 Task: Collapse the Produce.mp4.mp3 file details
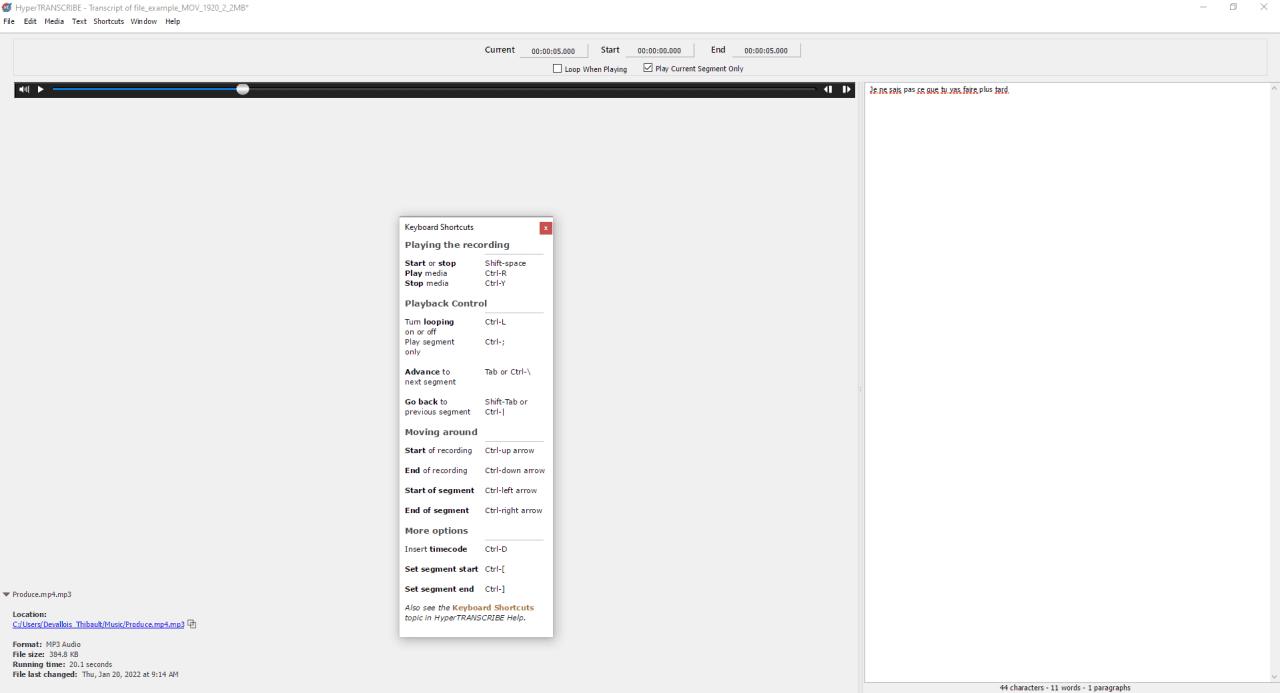tap(6, 593)
